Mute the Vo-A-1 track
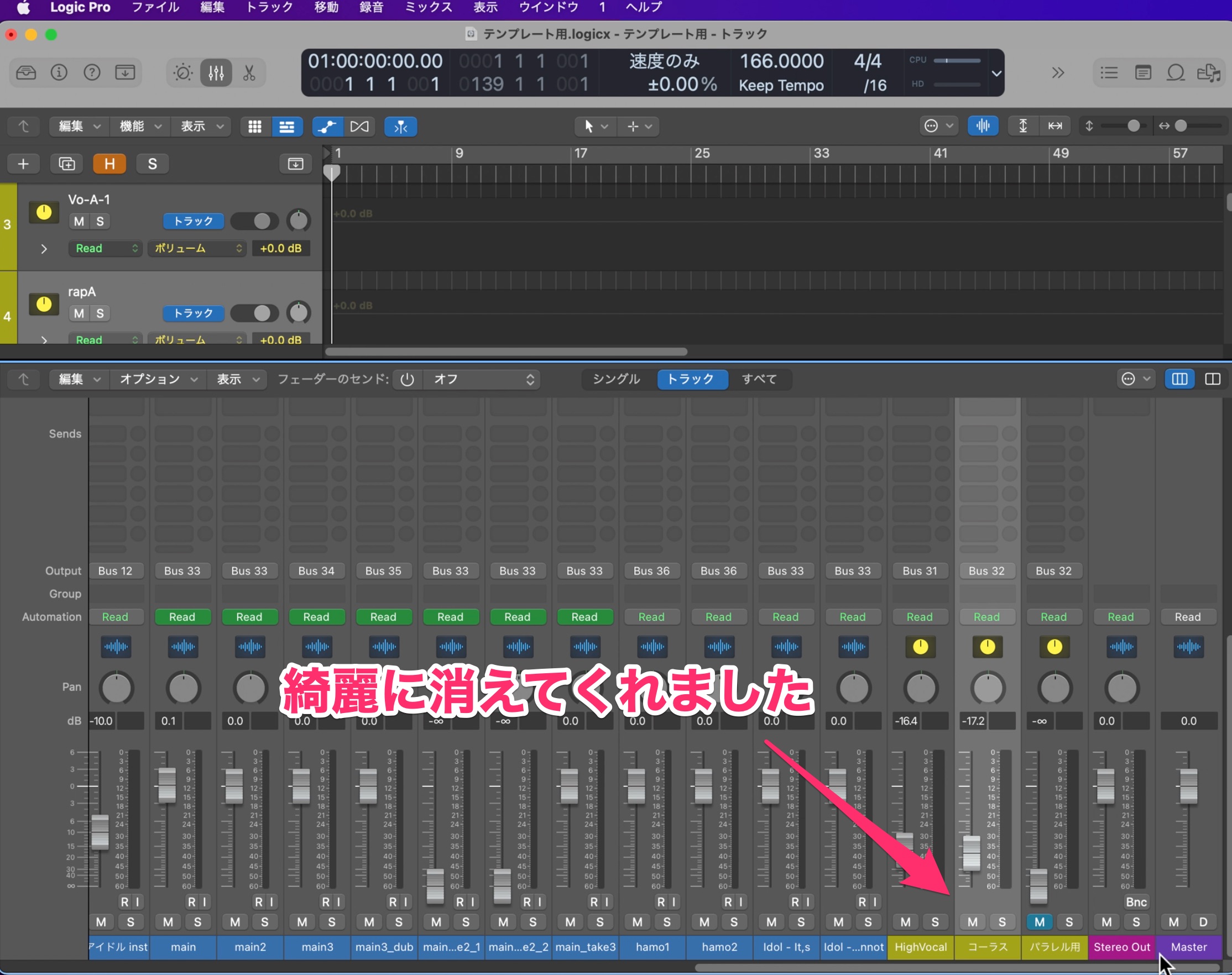1232x975 pixels. pos(79,222)
